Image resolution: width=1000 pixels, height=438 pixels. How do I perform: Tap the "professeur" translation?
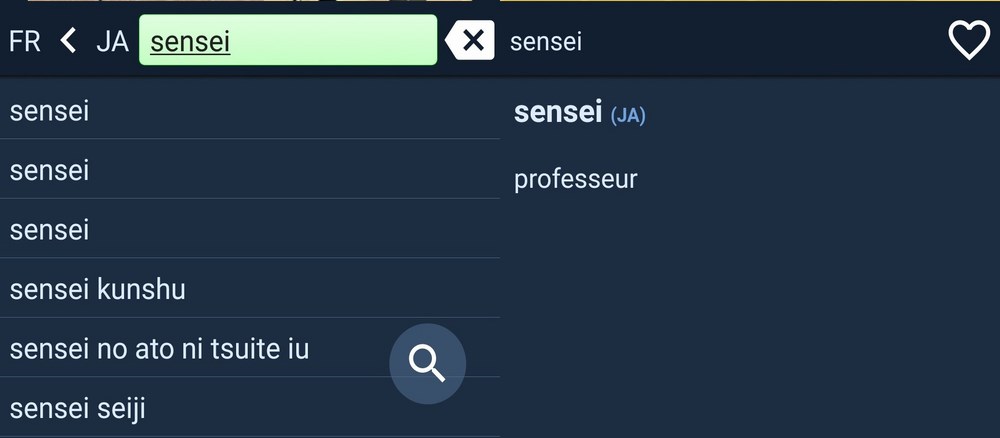click(x=575, y=180)
